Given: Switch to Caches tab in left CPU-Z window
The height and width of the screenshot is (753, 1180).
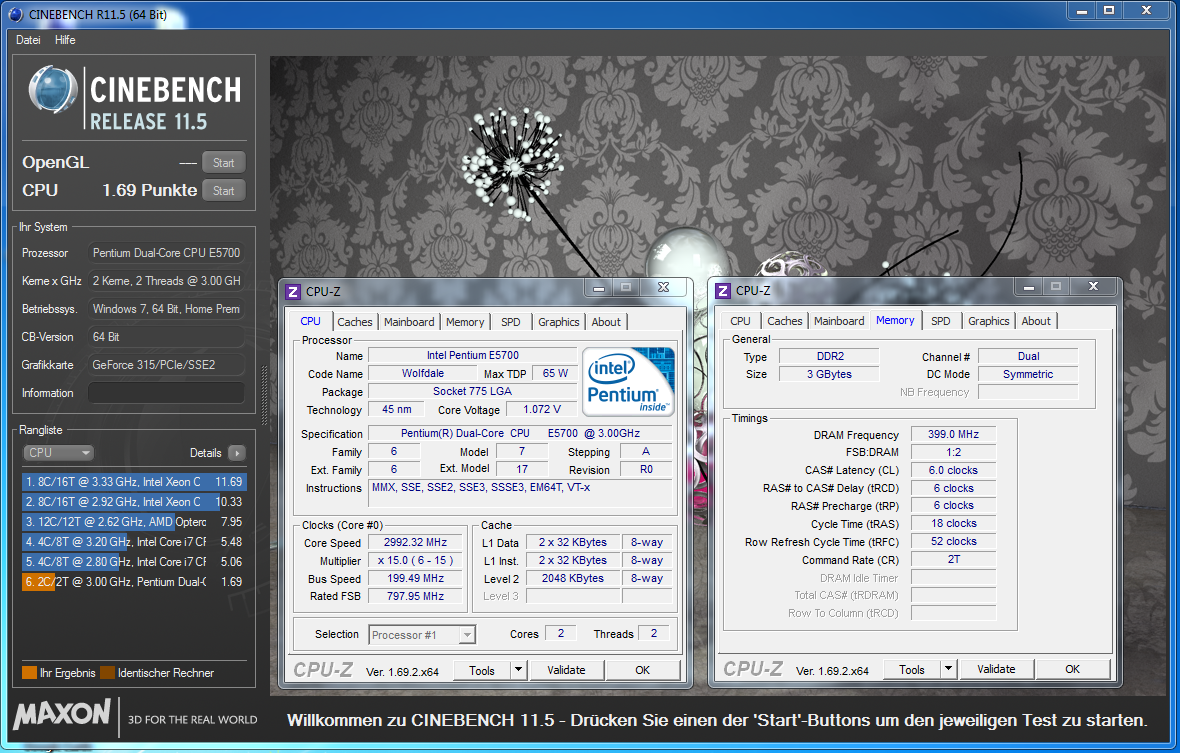Looking at the screenshot, I should pos(354,322).
